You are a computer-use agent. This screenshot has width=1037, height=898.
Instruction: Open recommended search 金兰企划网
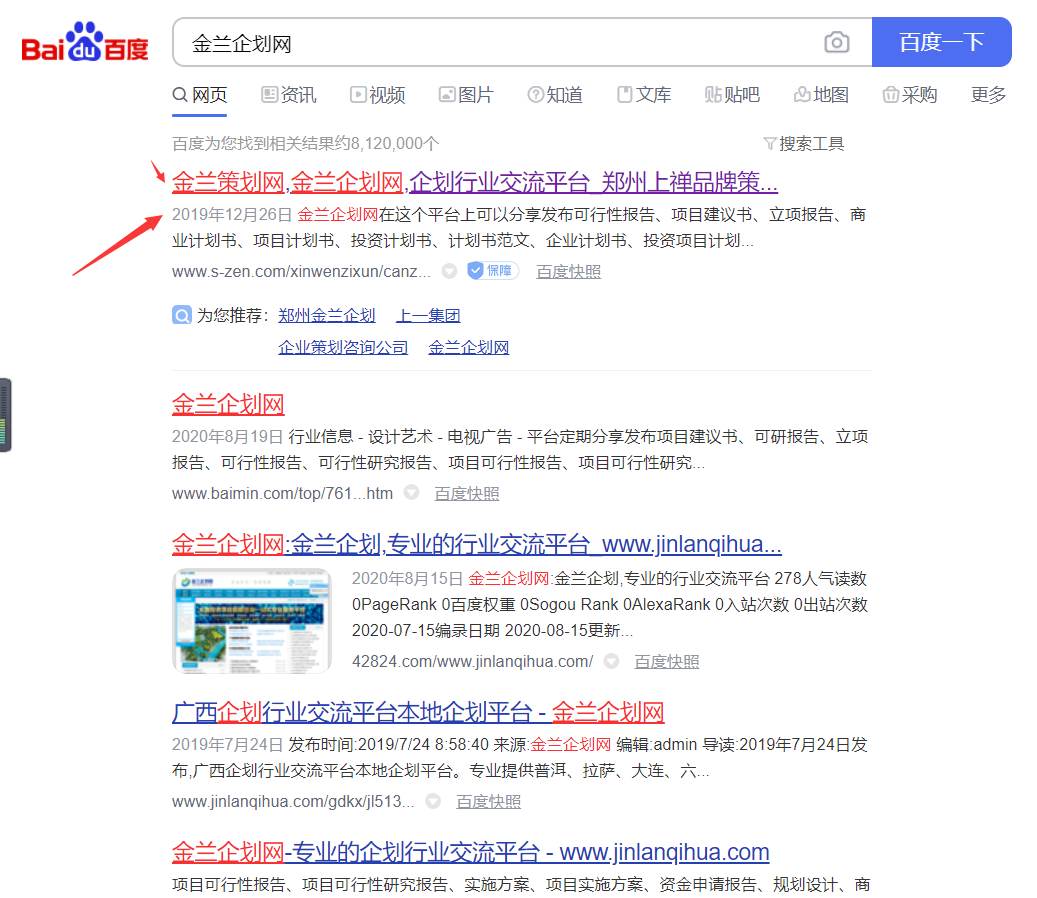click(x=469, y=347)
